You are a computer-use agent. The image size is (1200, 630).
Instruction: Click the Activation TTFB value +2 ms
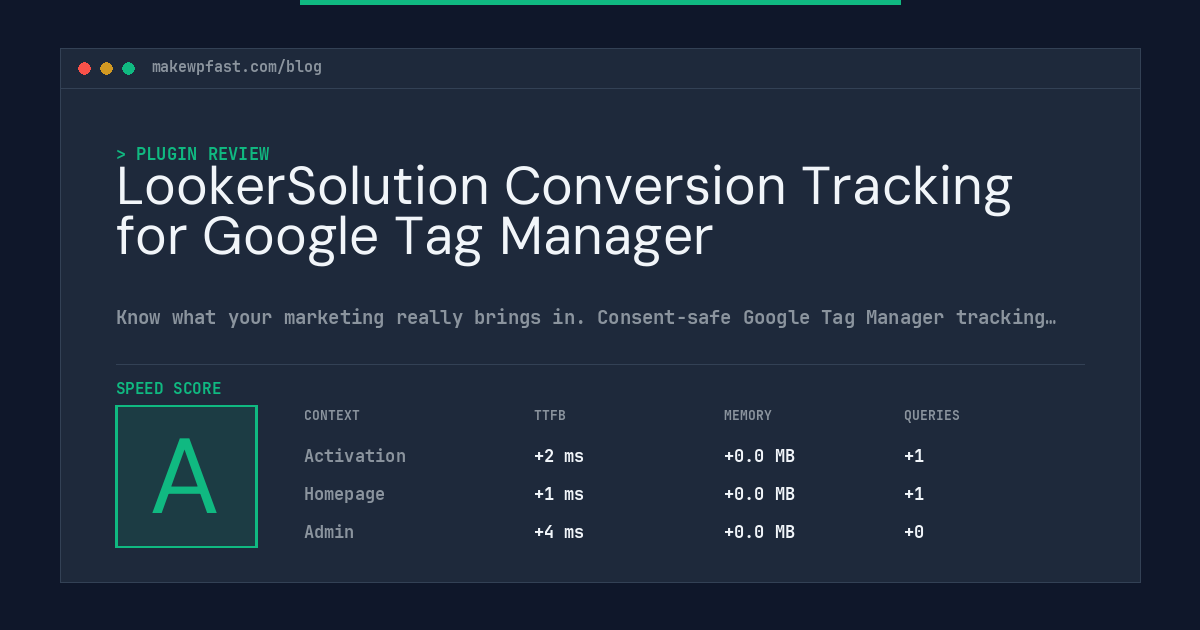[x=559, y=456]
